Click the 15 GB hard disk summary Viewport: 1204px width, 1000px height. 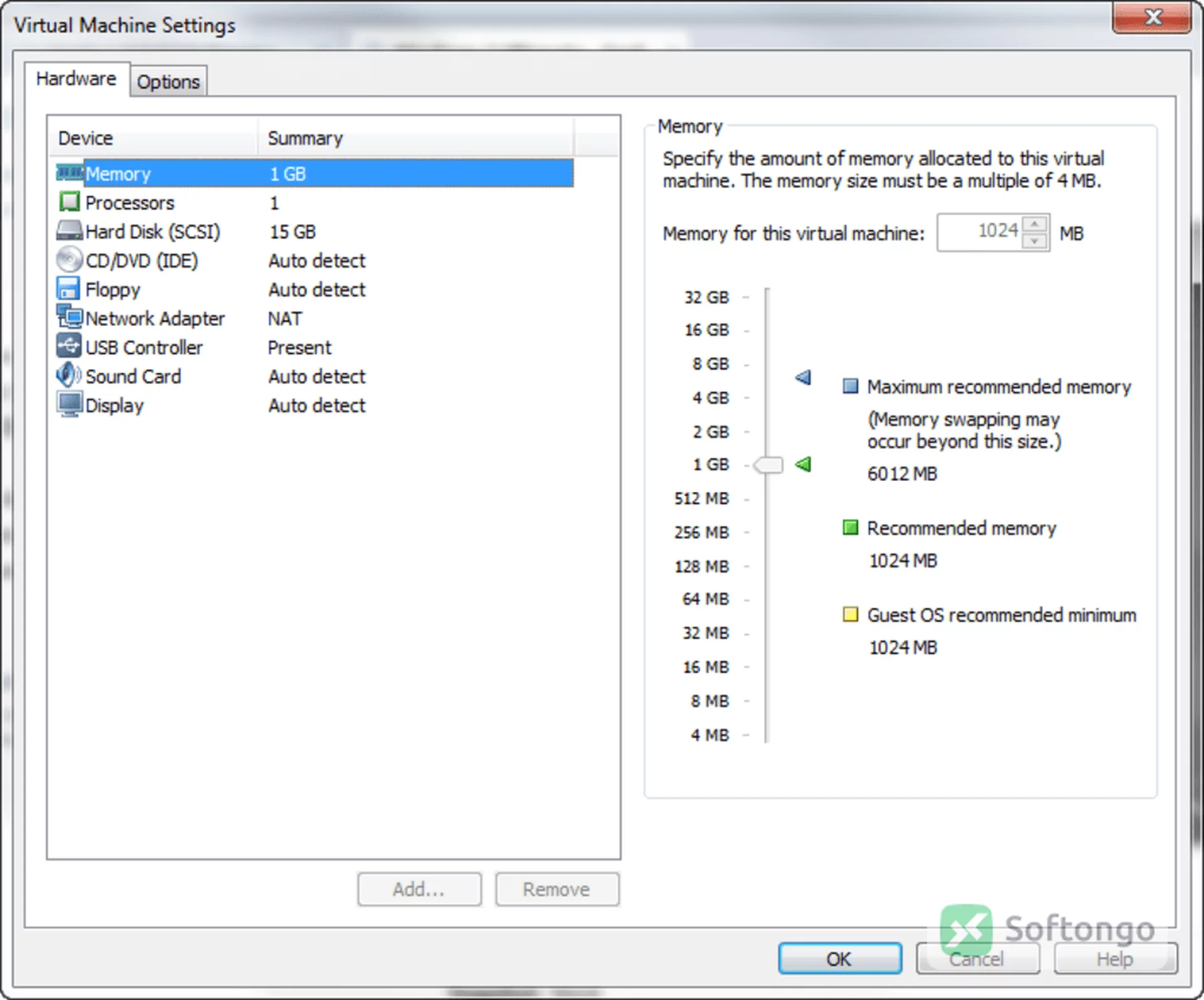pos(292,231)
